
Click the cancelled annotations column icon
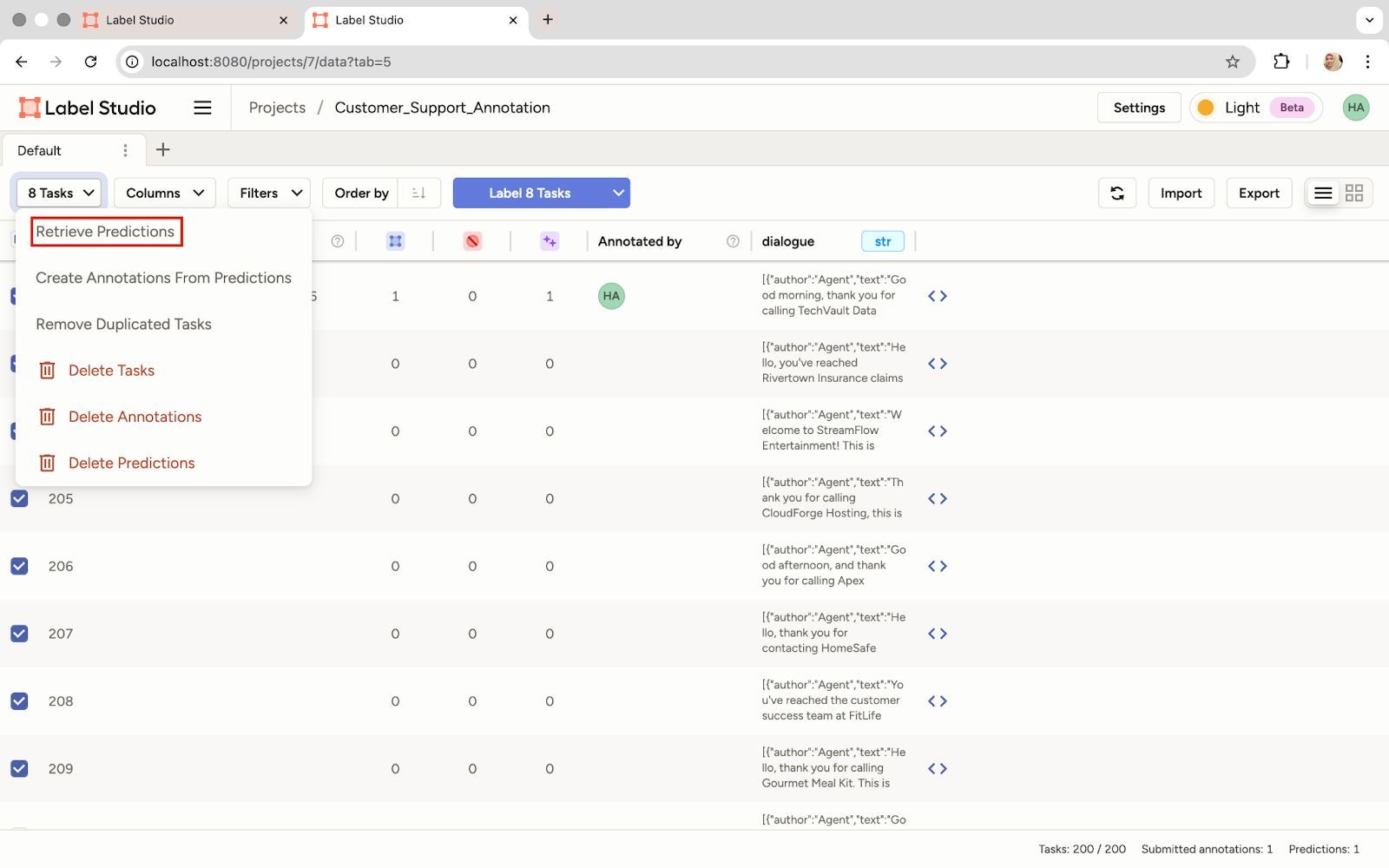[472, 241]
